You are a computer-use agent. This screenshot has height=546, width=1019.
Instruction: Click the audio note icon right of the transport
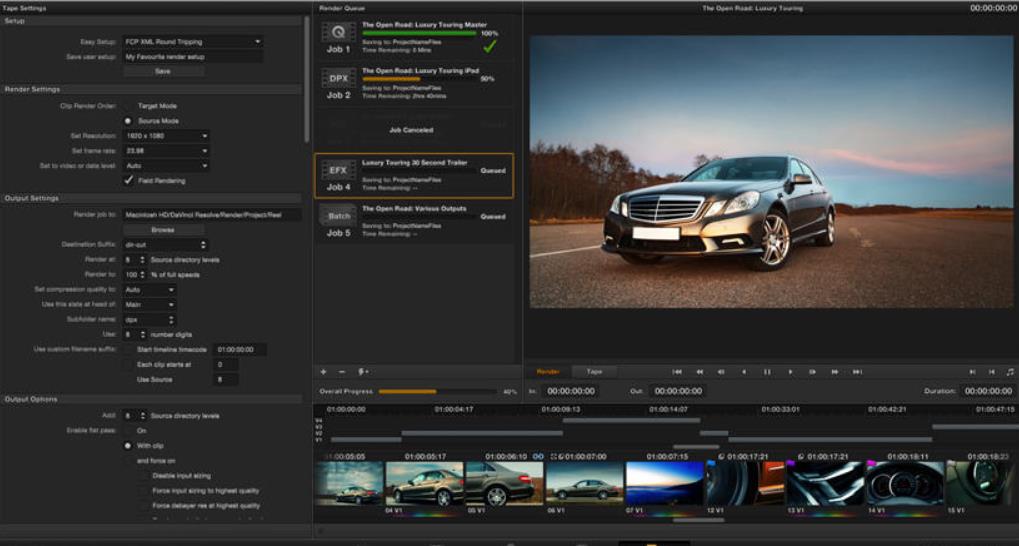(x=1009, y=372)
